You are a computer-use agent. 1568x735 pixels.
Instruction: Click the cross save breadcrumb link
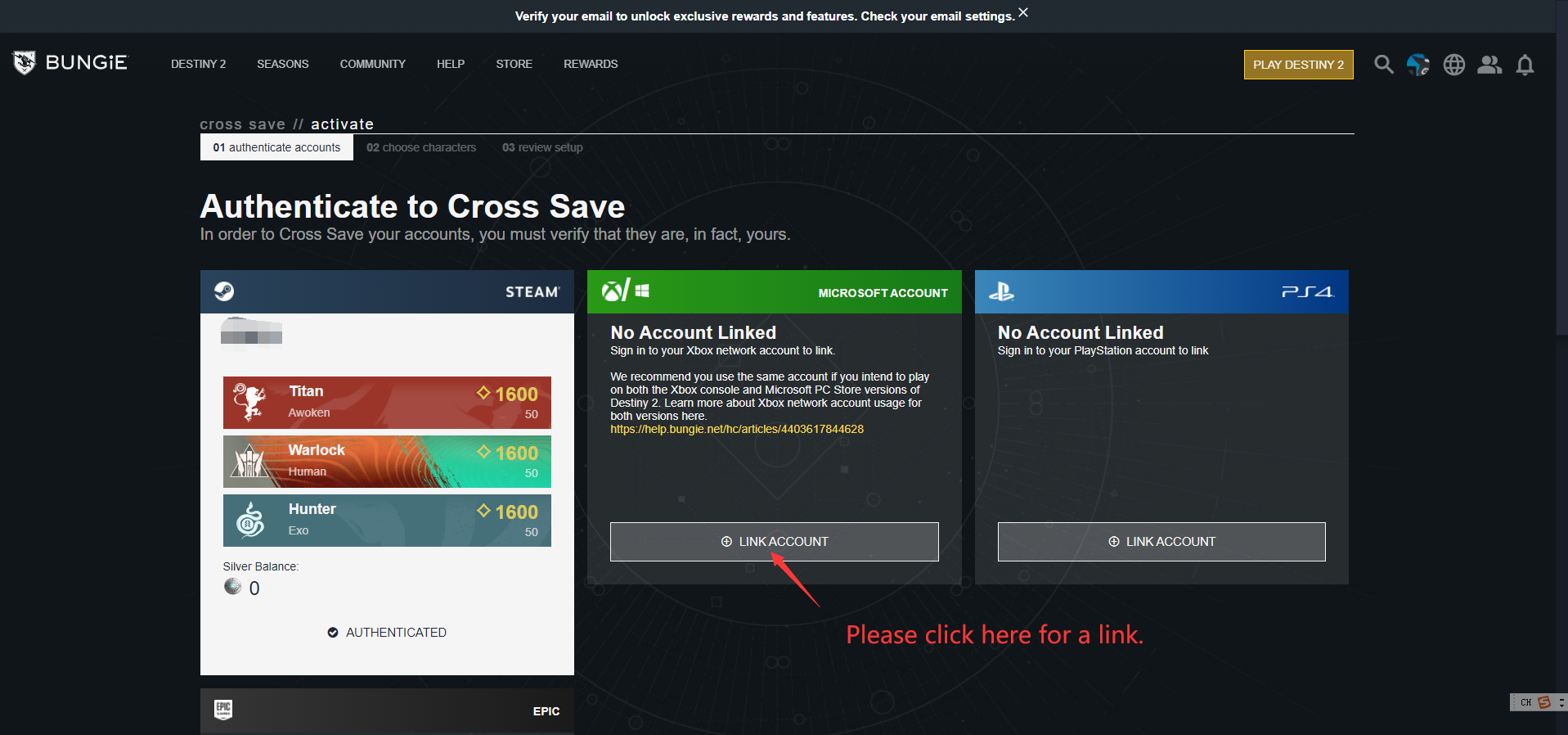[x=243, y=124]
